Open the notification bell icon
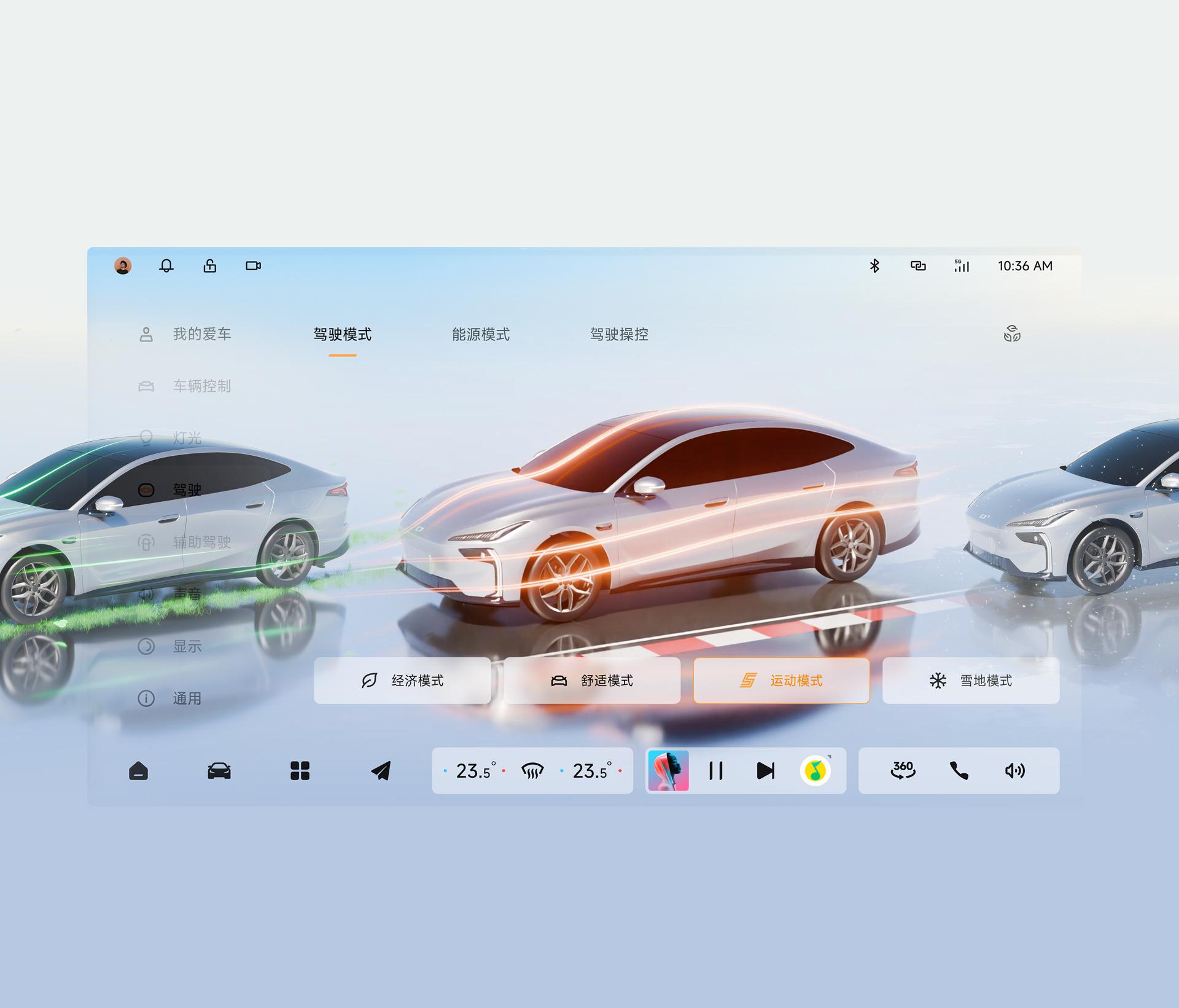1179x1008 pixels. (166, 266)
